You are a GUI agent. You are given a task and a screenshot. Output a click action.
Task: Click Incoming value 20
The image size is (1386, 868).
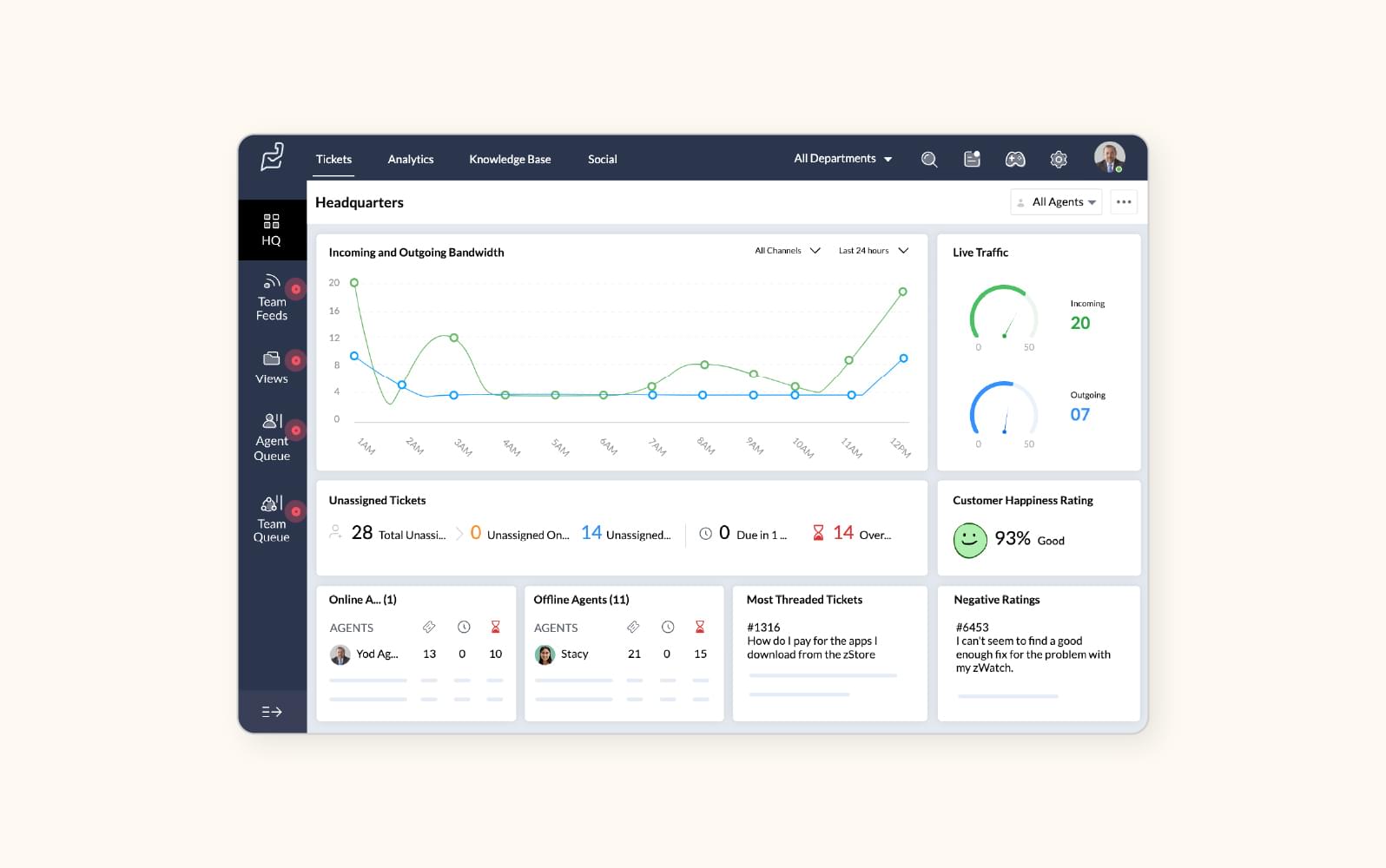pyautogui.click(x=1080, y=323)
